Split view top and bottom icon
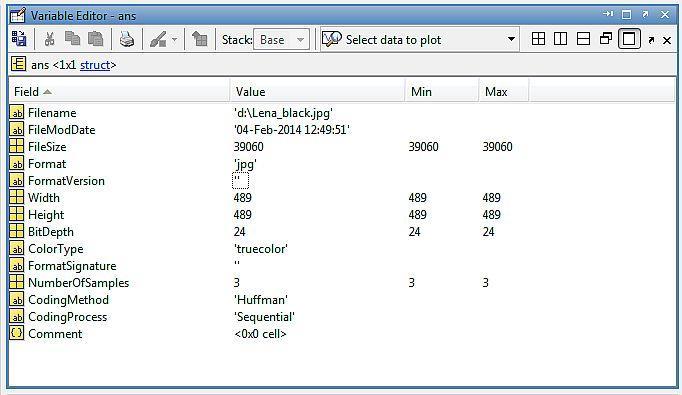The height and width of the screenshot is (395, 682). pyautogui.click(x=583, y=39)
